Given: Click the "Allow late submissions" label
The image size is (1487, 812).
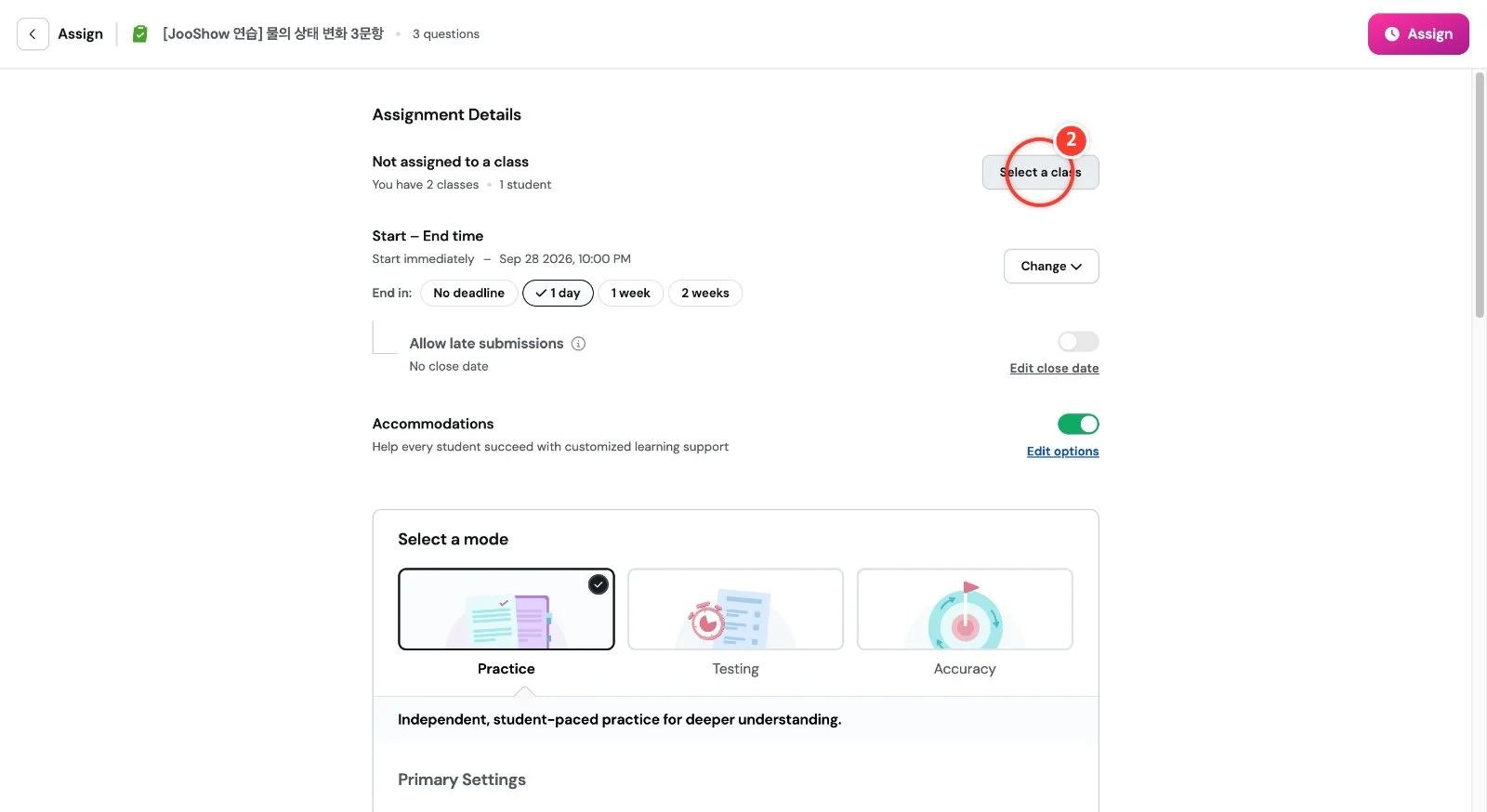Looking at the screenshot, I should [487, 344].
